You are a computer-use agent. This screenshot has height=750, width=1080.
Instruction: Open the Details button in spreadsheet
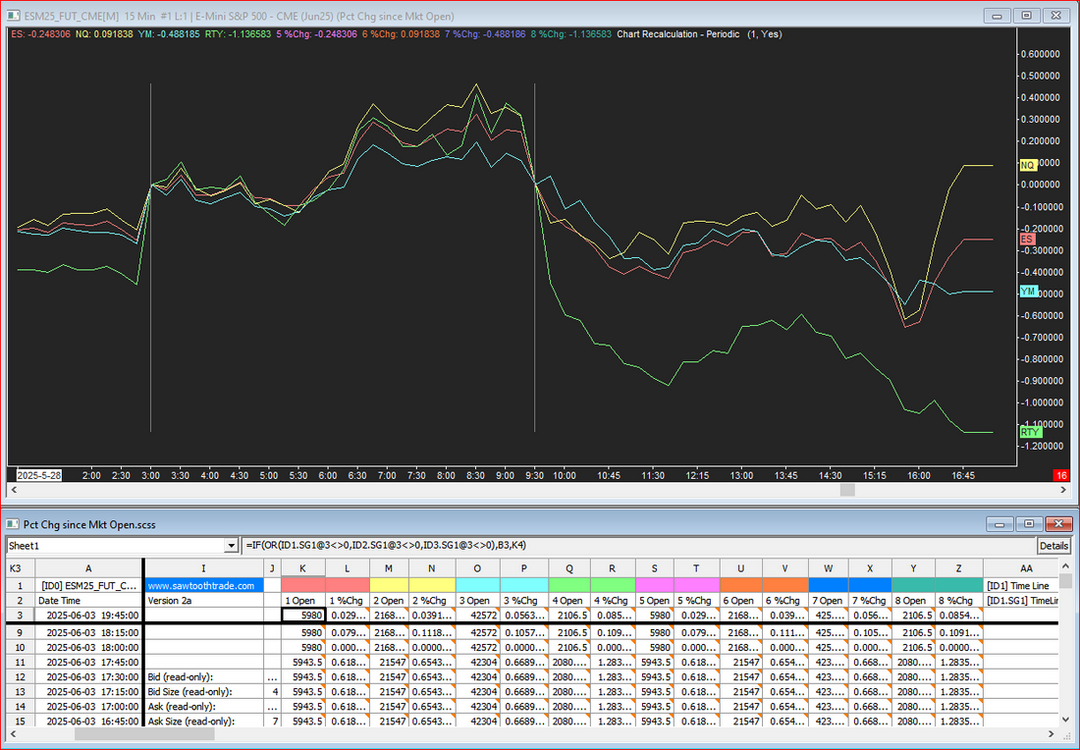pos(1054,546)
